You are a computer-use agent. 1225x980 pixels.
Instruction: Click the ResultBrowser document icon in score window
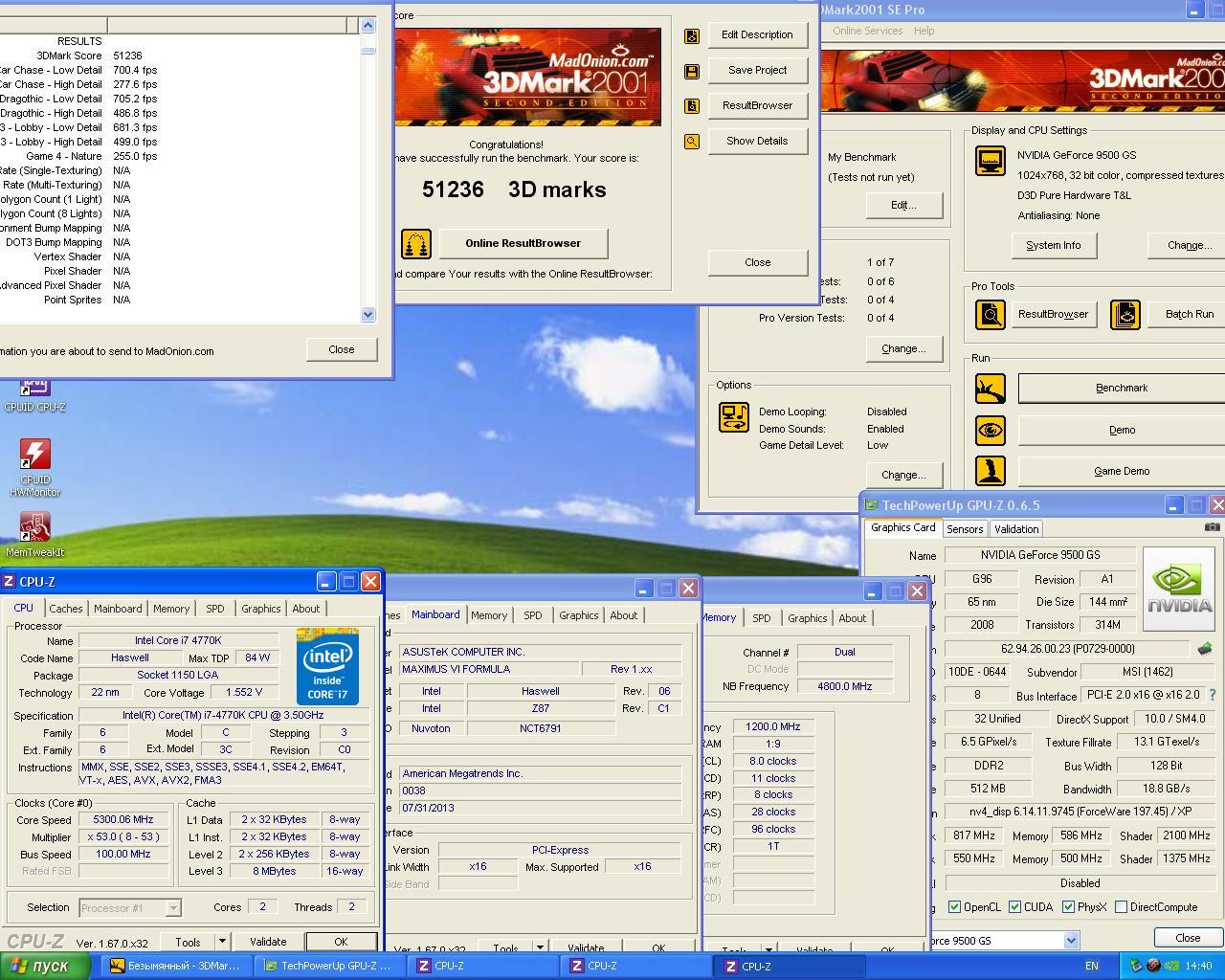692,106
